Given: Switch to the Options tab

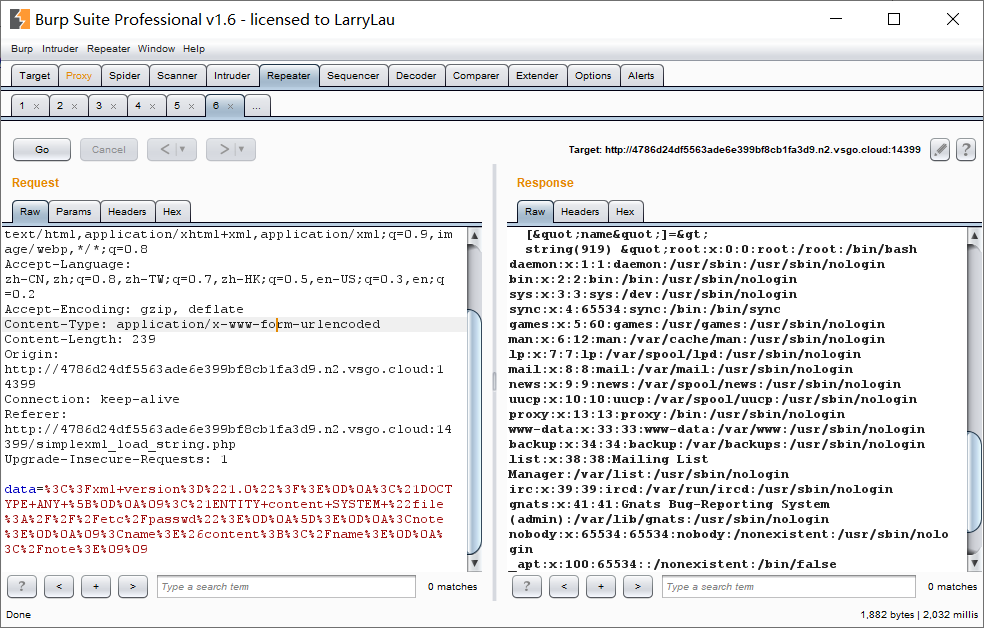Looking at the screenshot, I should [x=593, y=75].
